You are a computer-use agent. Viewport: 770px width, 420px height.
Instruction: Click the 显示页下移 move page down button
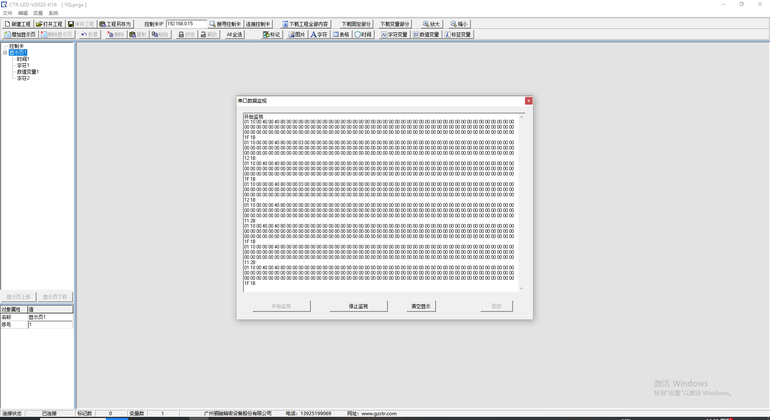tap(55, 297)
